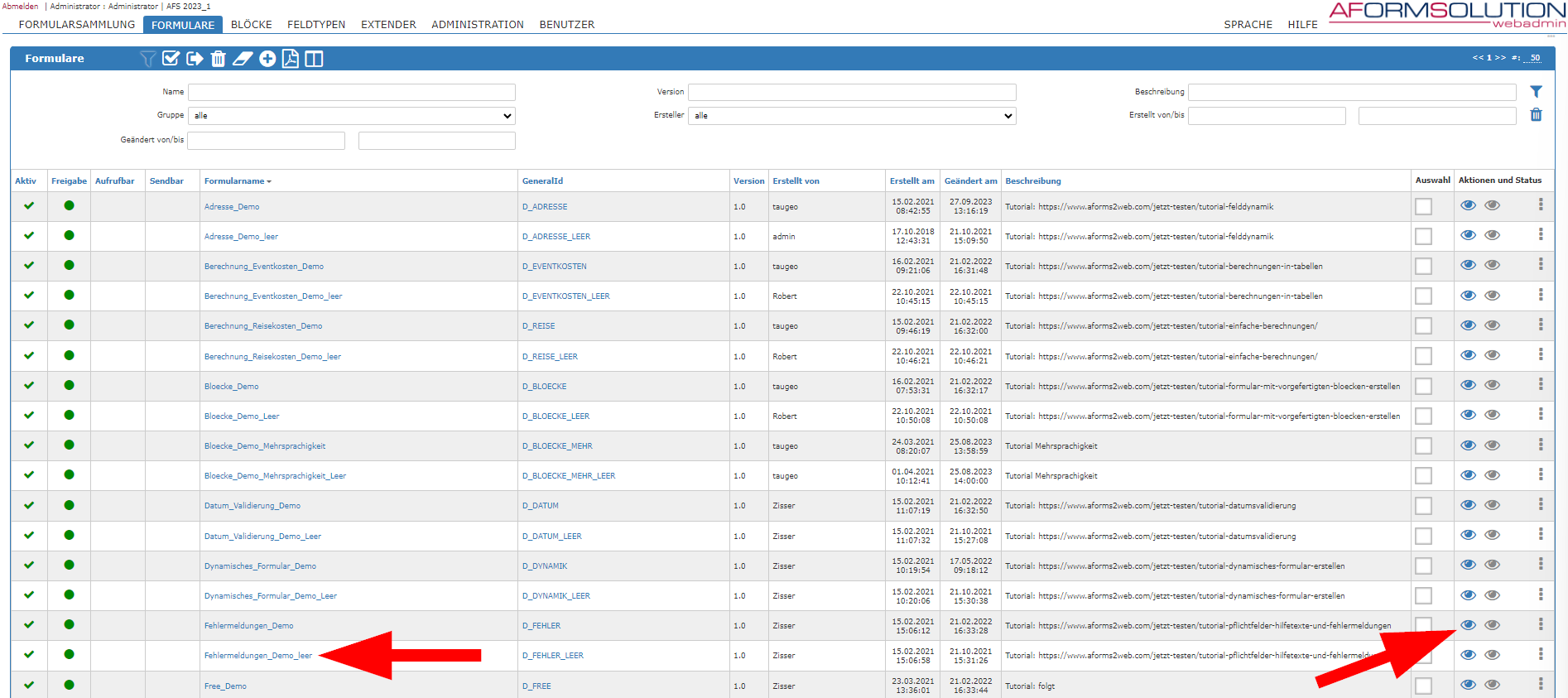This screenshot has height=698, width=1568.
Task: Expand the Ersteller dropdown
Action: (851, 116)
